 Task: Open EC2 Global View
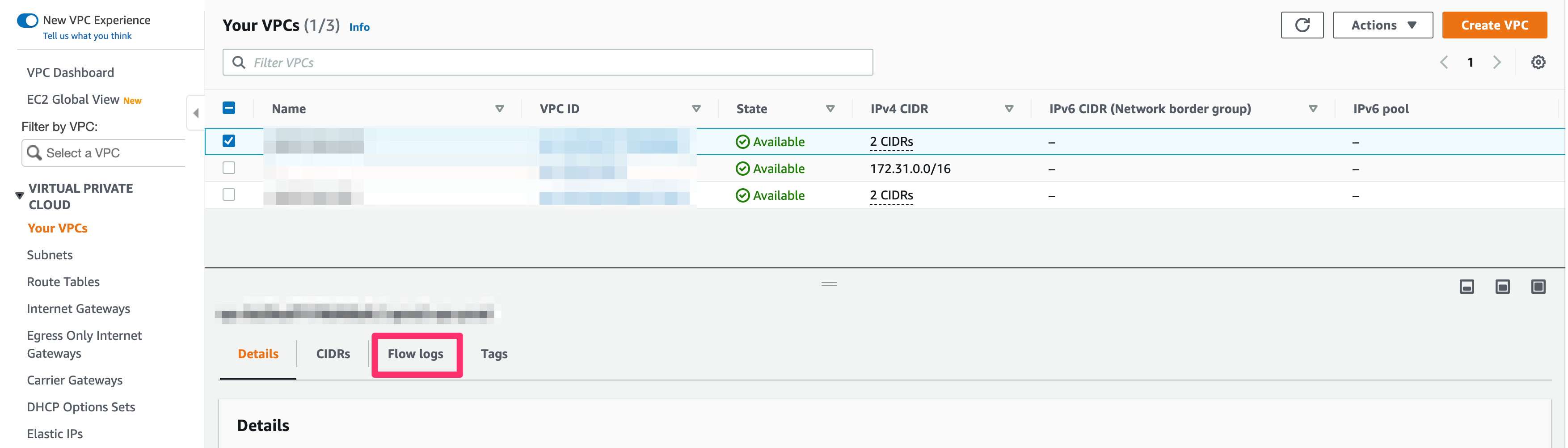tap(73, 99)
